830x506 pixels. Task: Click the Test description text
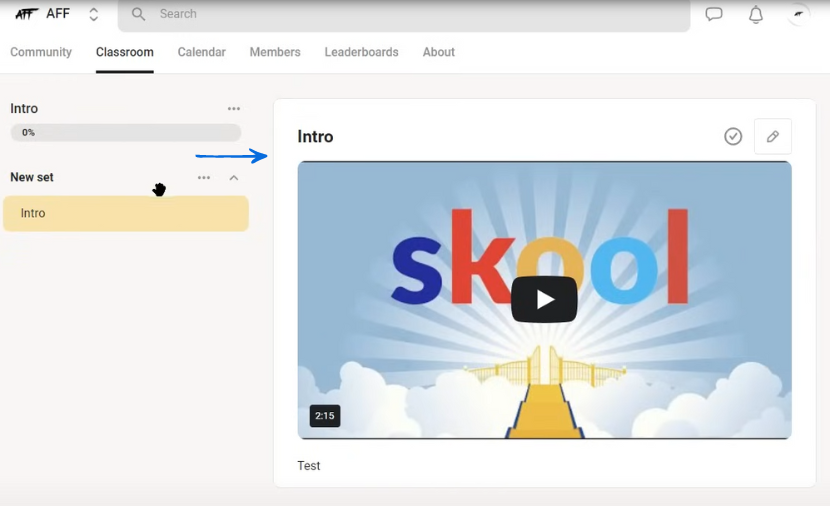pos(309,466)
